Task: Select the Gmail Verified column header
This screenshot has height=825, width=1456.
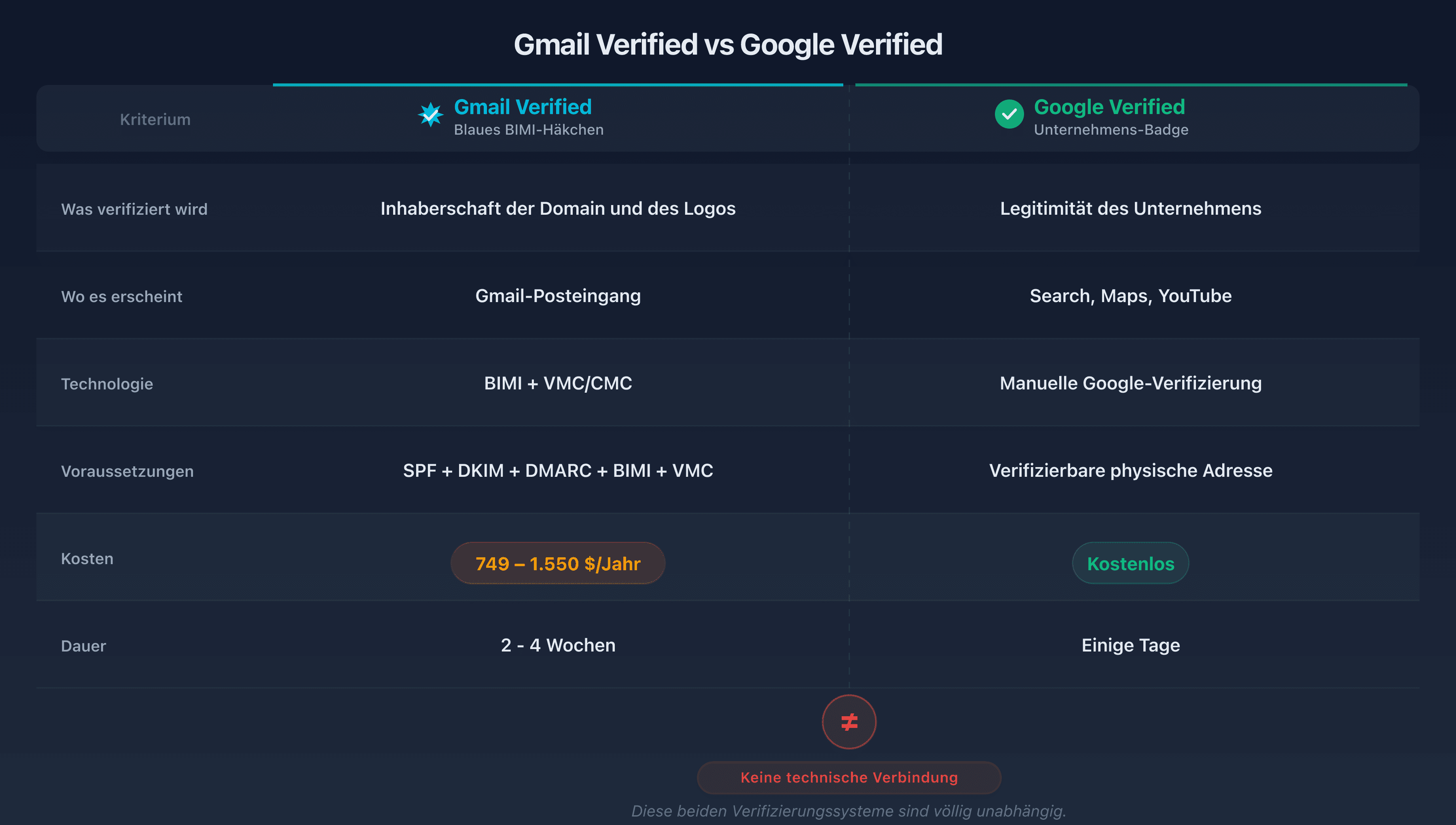Action: (523, 106)
